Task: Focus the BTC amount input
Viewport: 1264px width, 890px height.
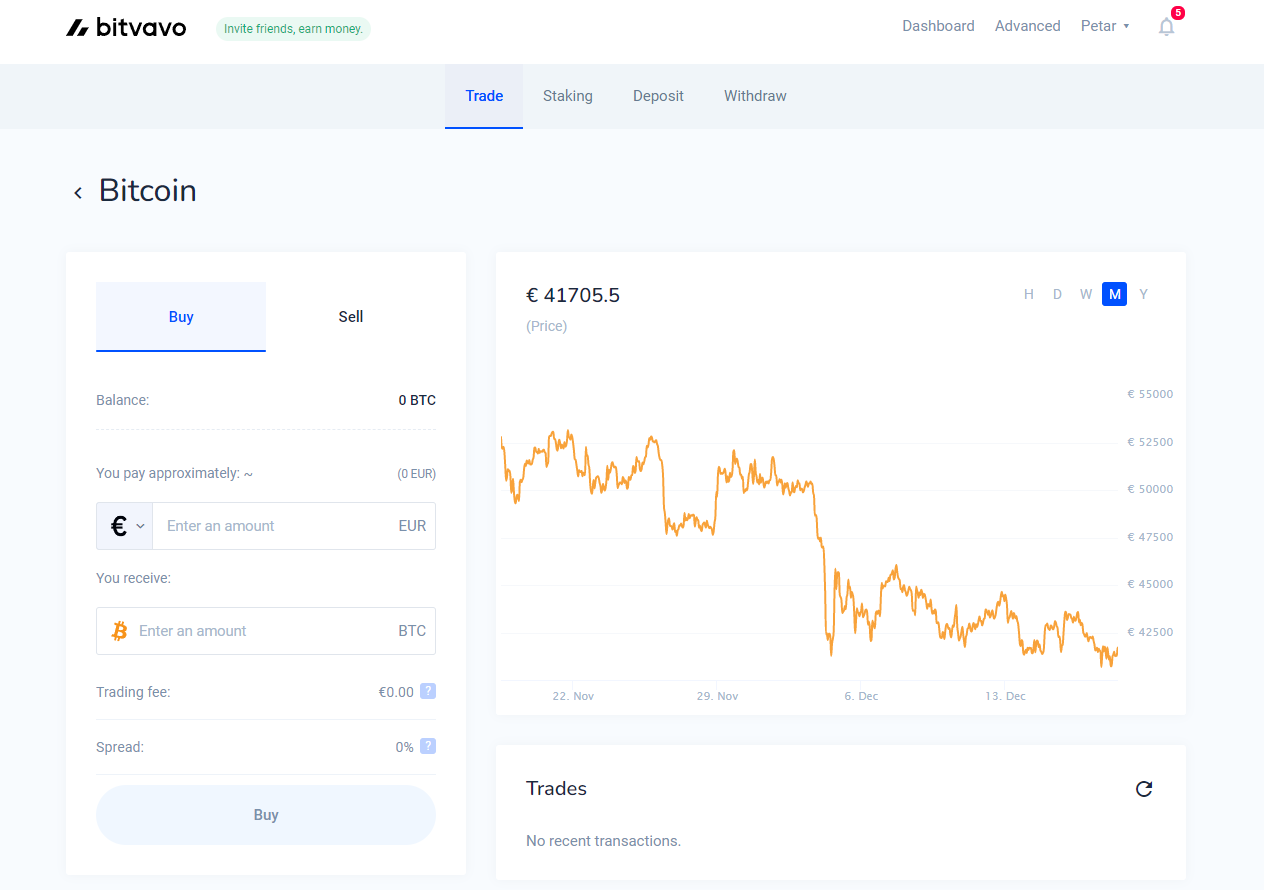Action: point(266,631)
